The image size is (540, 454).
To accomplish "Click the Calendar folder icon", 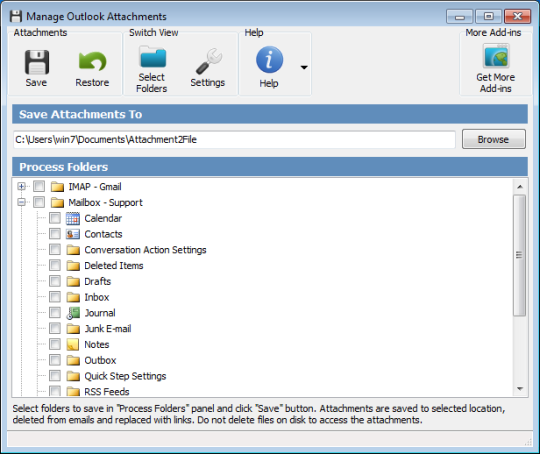I will tap(73, 218).
